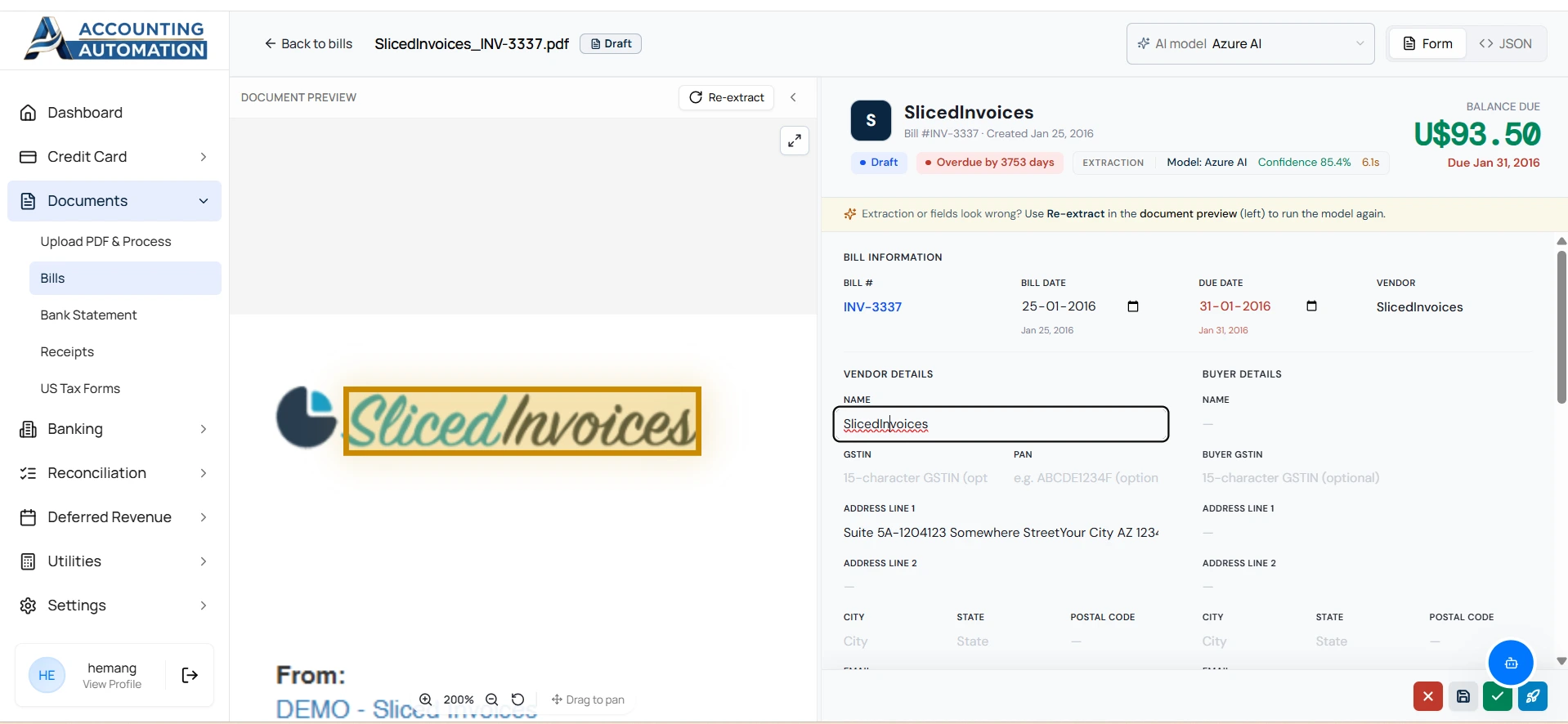Click the save disk icon button
Image resolution: width=1568 pixels, height=724 pixels.
[1463, 696]
